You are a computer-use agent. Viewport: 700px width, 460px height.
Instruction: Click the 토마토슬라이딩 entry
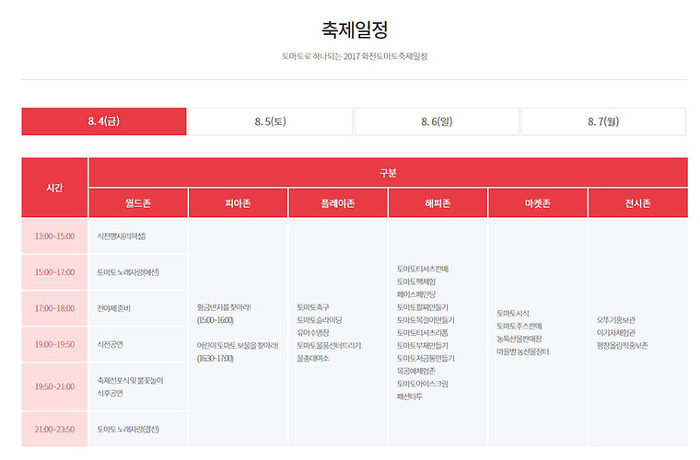[320, 320]
